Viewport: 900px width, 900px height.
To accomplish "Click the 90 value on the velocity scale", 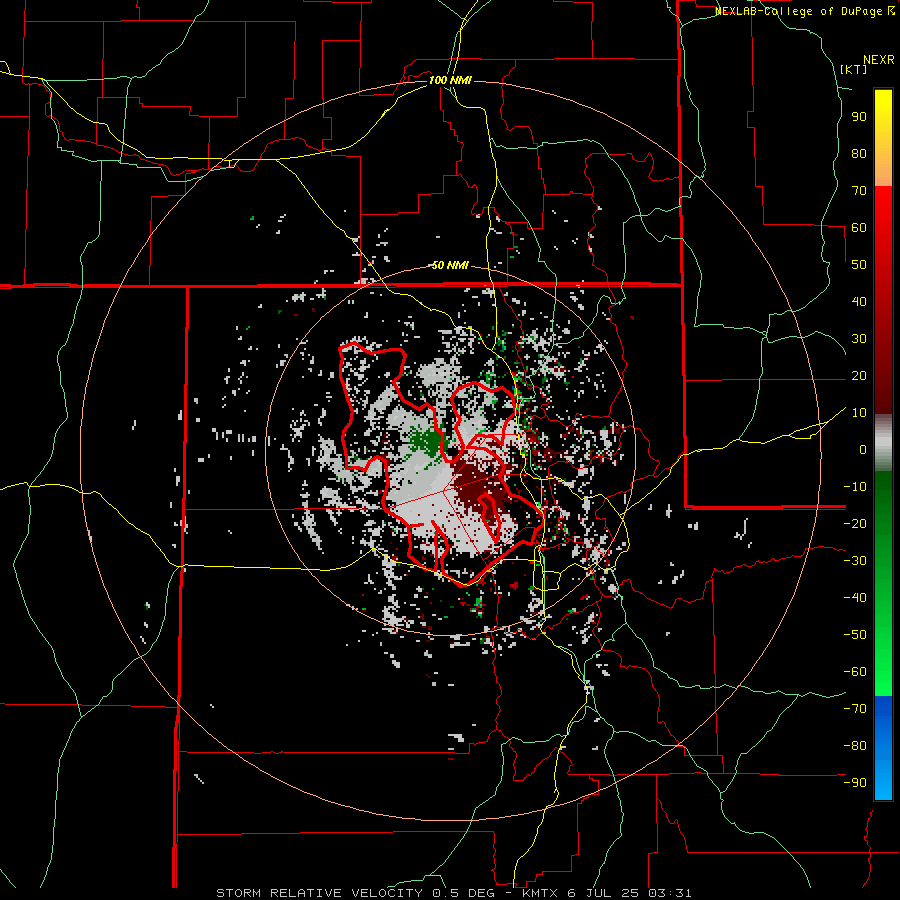I will [x=859, y=117].
